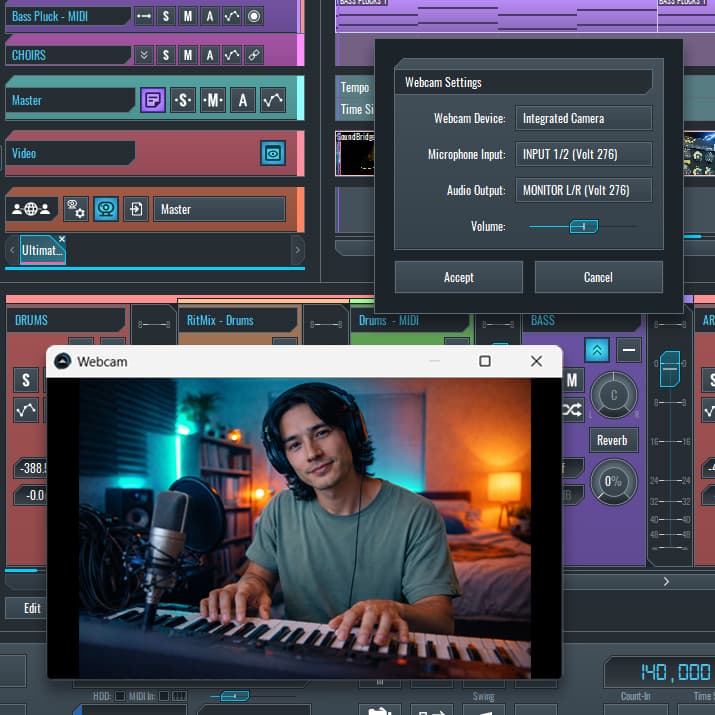Go to next tab with right chevron
Viewport: 715px width, 715px height.
pos(298,250)
